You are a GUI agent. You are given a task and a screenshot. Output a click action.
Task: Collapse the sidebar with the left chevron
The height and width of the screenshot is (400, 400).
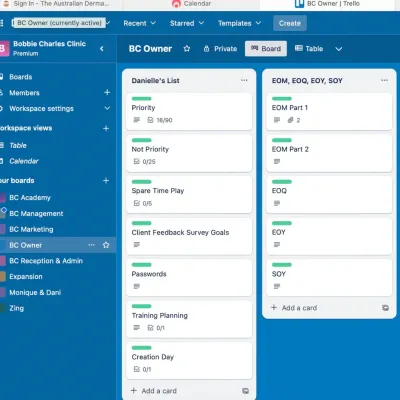point(102,49)
